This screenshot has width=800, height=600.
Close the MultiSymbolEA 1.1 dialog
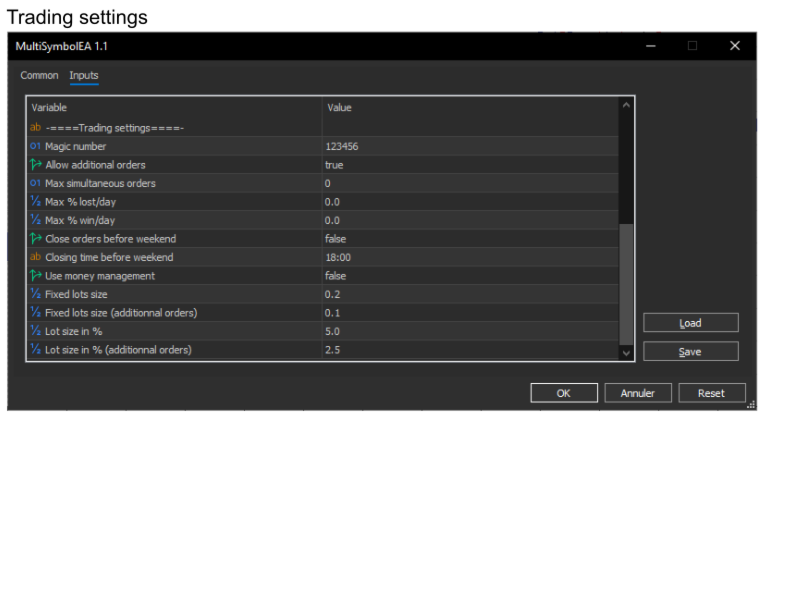tap(735, 46)
